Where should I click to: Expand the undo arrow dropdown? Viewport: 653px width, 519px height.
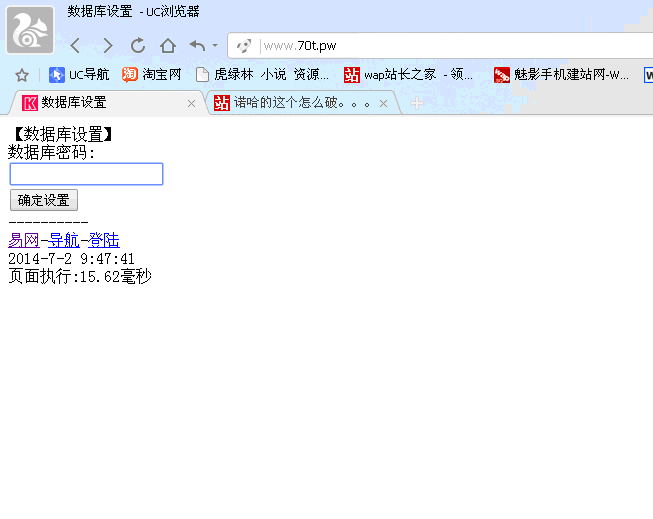215,45
